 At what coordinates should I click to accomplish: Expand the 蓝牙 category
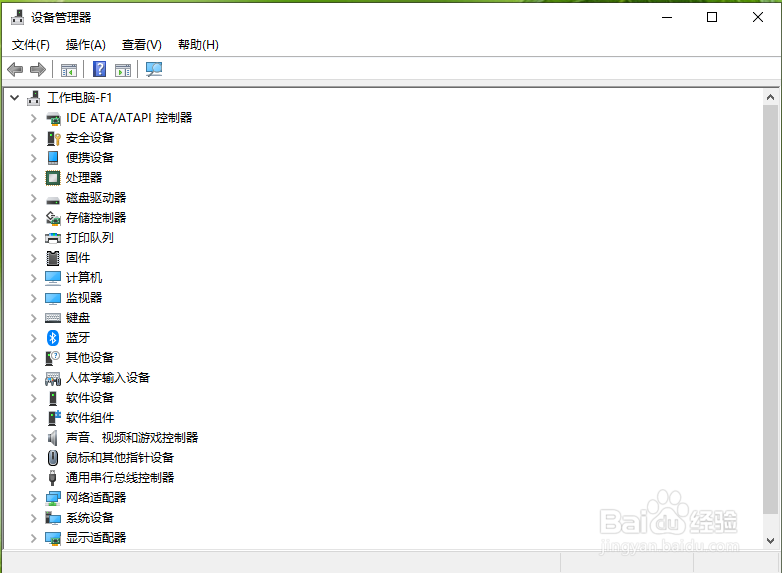click(x=33, y=338)
